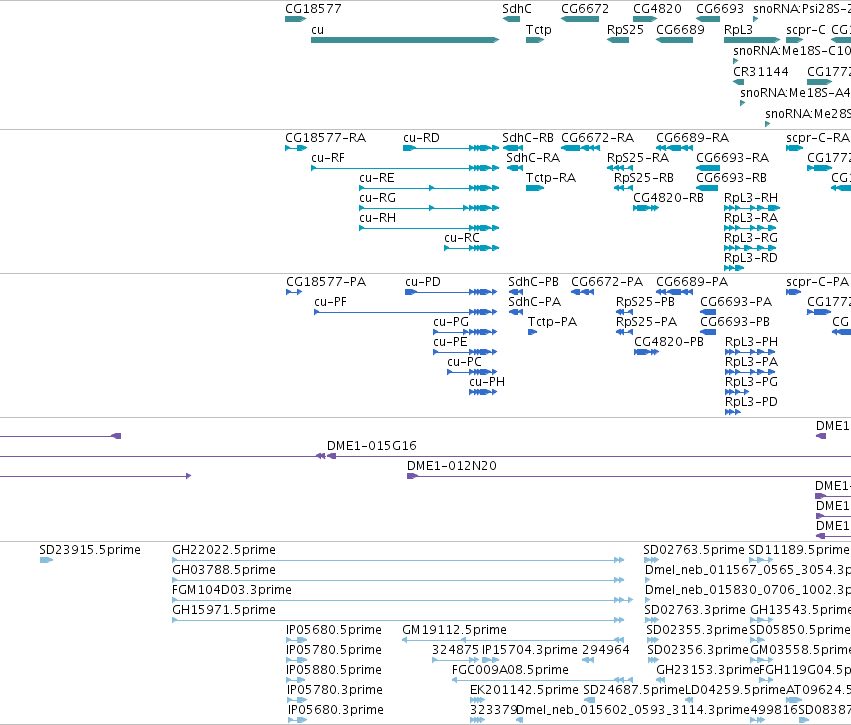Select the FGM104D03.3prime EST label

232,590
